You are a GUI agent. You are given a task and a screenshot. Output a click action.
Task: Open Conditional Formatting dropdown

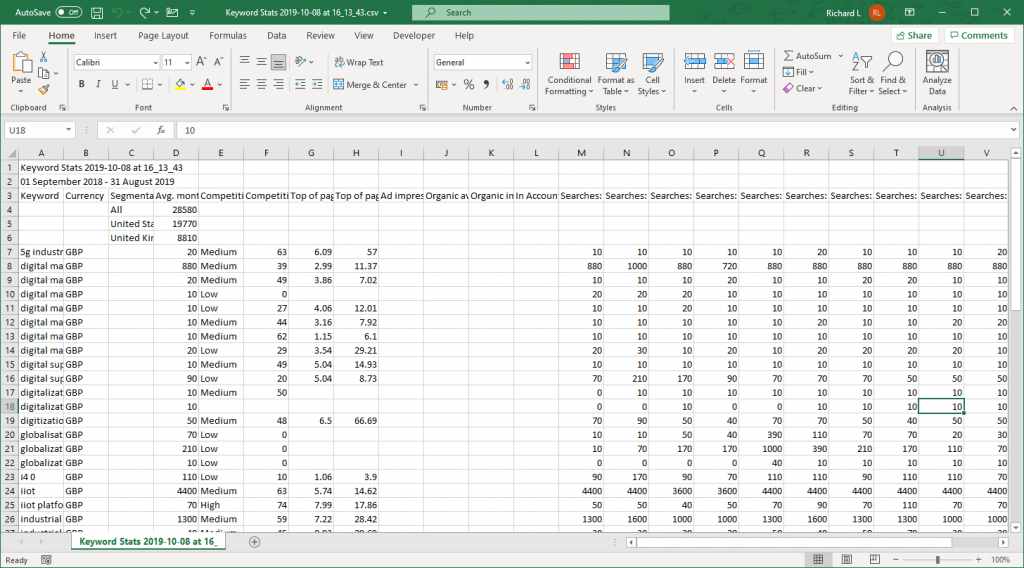point(569,74)
